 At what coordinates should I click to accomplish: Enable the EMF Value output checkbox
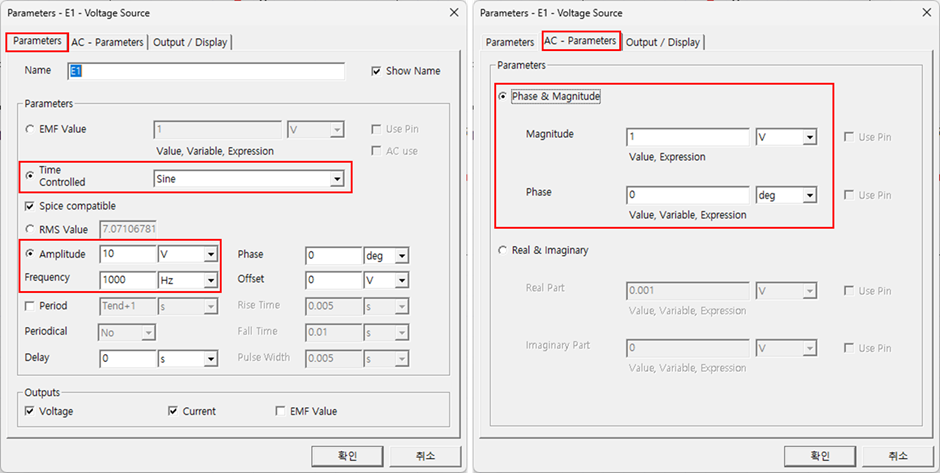(280, 411)
